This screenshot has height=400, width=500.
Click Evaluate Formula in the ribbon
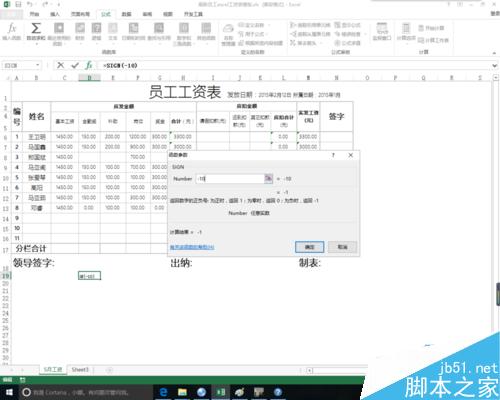[348, 43]
